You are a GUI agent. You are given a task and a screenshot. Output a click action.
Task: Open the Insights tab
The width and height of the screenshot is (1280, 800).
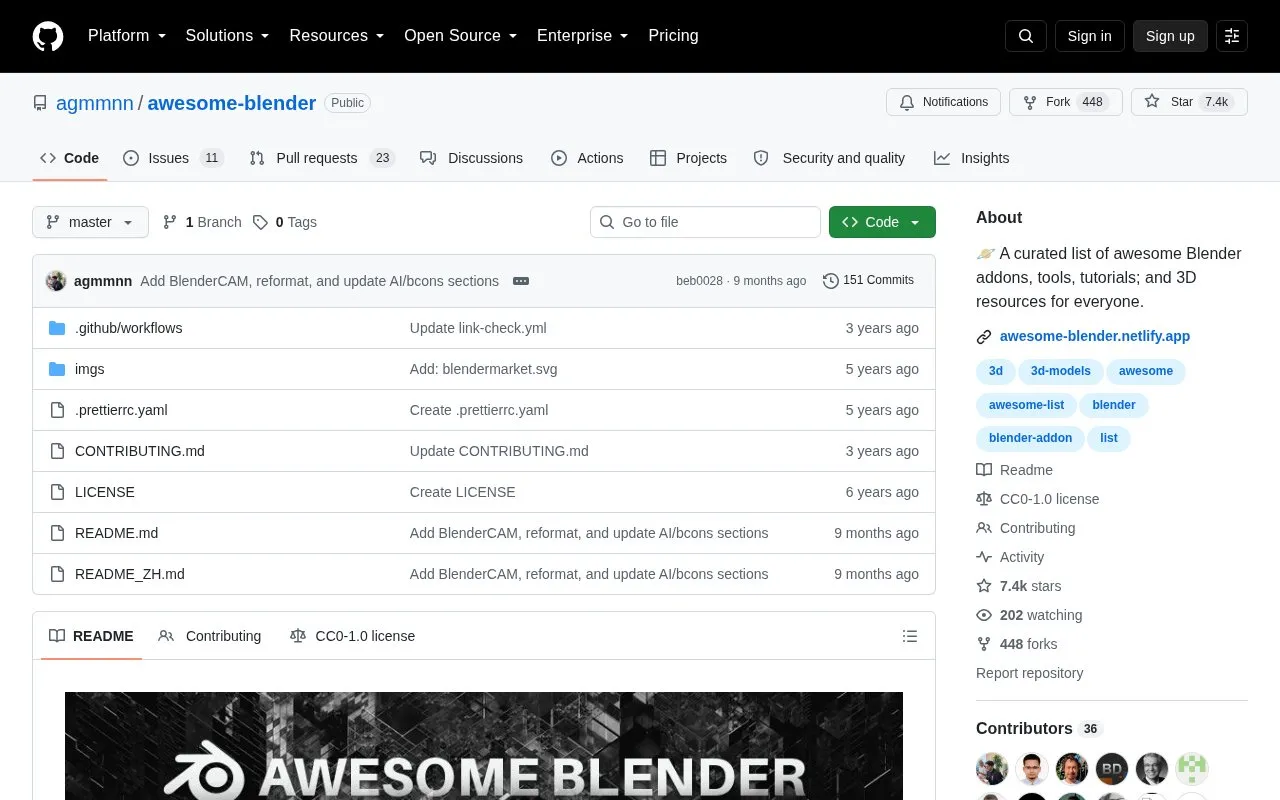click(x=972, y=158)
